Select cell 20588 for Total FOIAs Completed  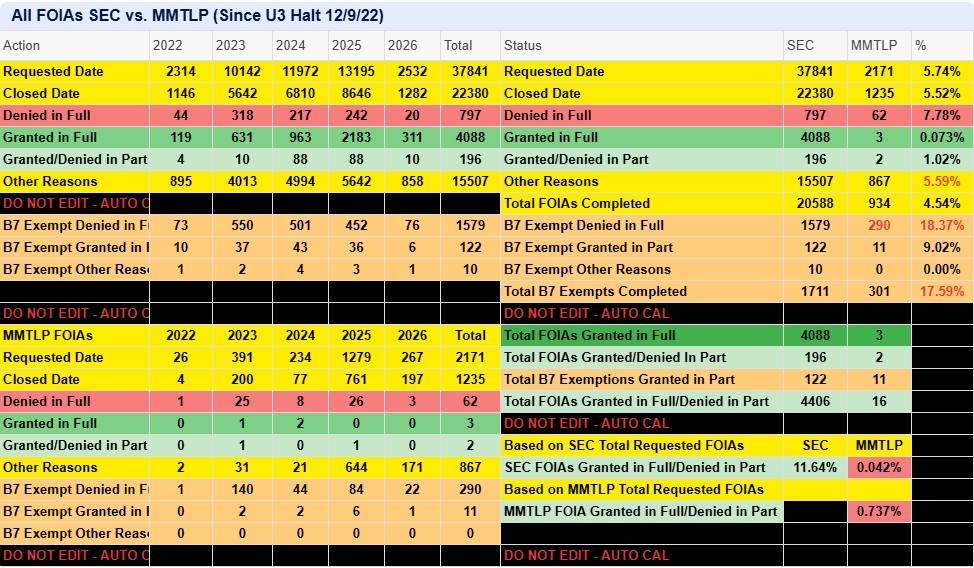(x=815, y=203)
